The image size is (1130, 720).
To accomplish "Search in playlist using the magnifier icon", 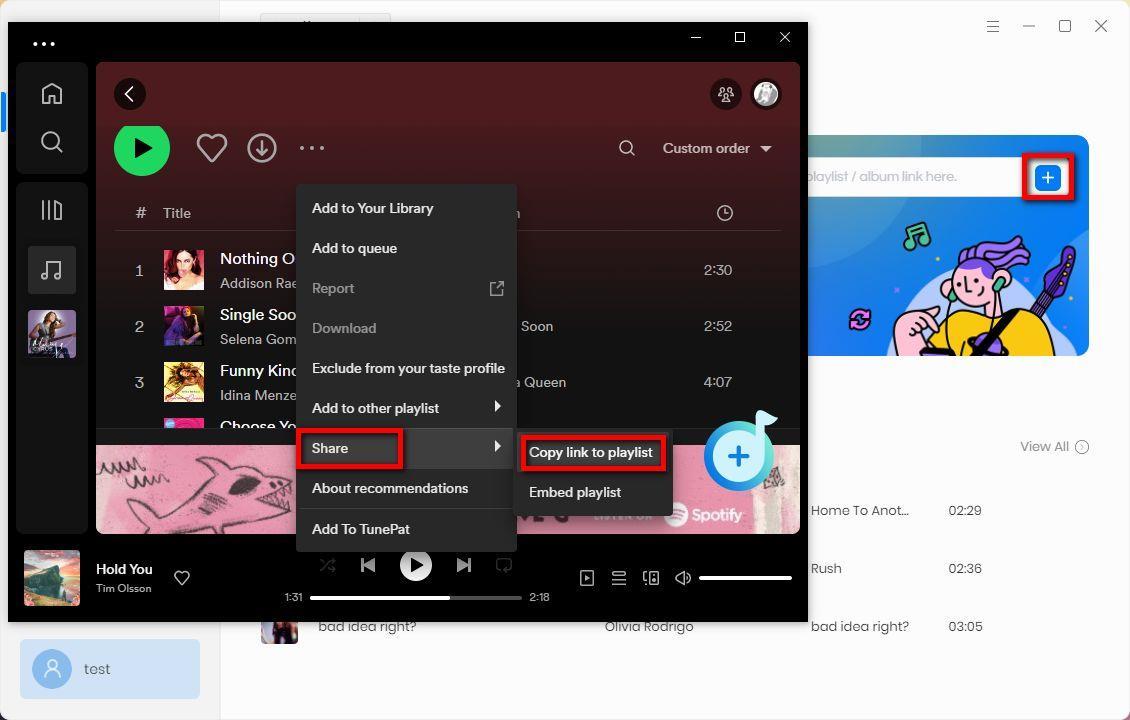I will (x=627, y=148).
